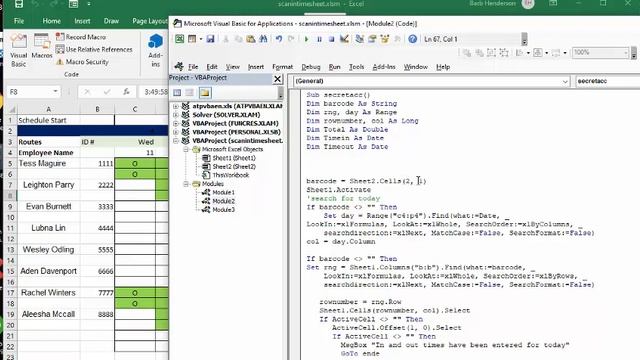640x360 pixels.
Task: Open the Excel Name Box dropdown arrow
Action: click(55, 91)
